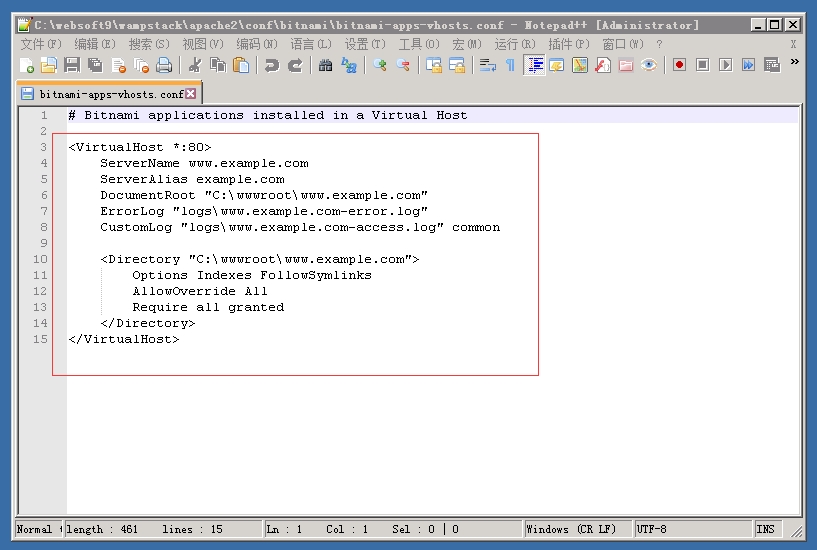Image resolution: width=817 pixels, height=550 pixels.
Task: Toggle the indent guide button
Action: pyautogui.click(x=534, y=65)
